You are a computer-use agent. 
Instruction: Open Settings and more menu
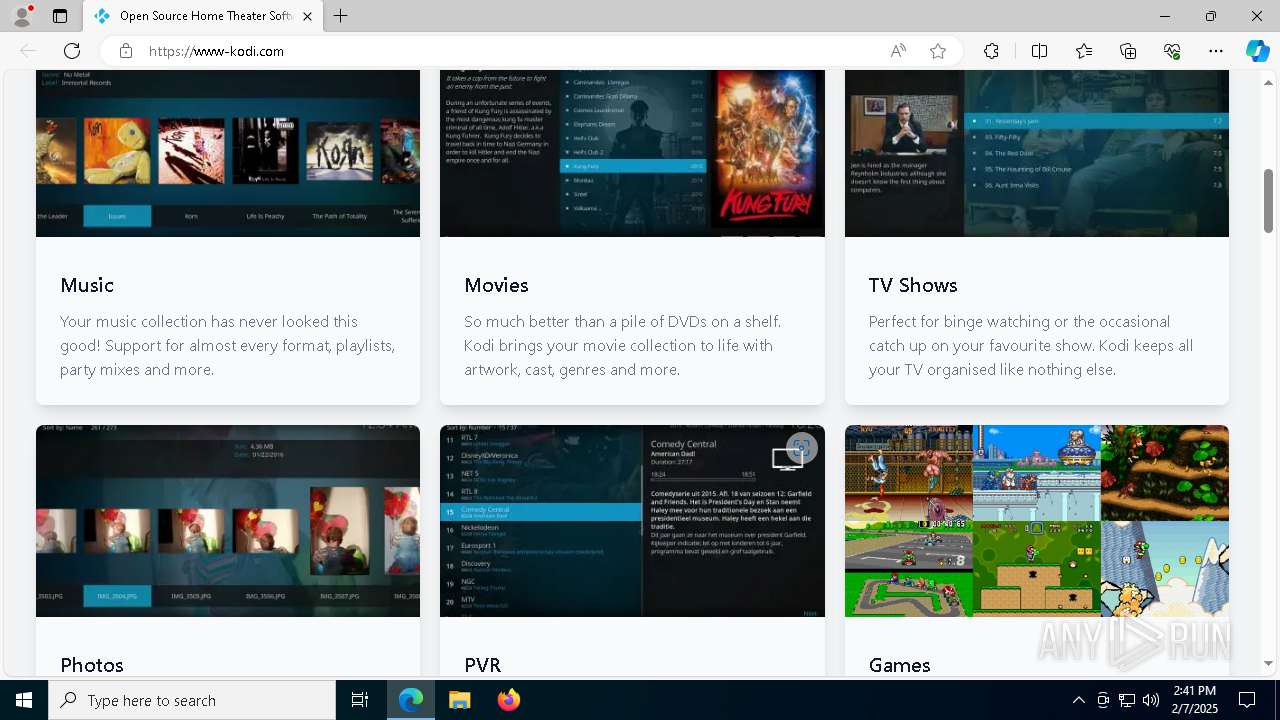click(1216, 51)
